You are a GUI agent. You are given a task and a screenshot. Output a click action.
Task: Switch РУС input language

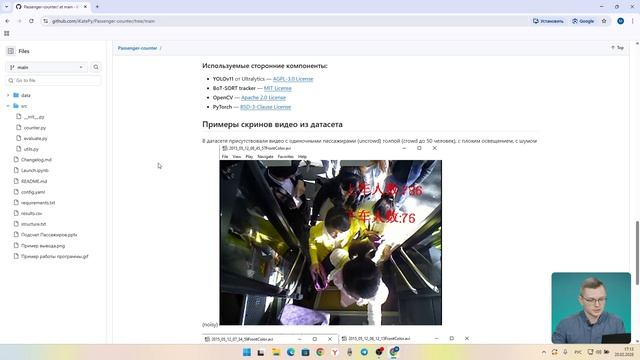coord(578,352)
